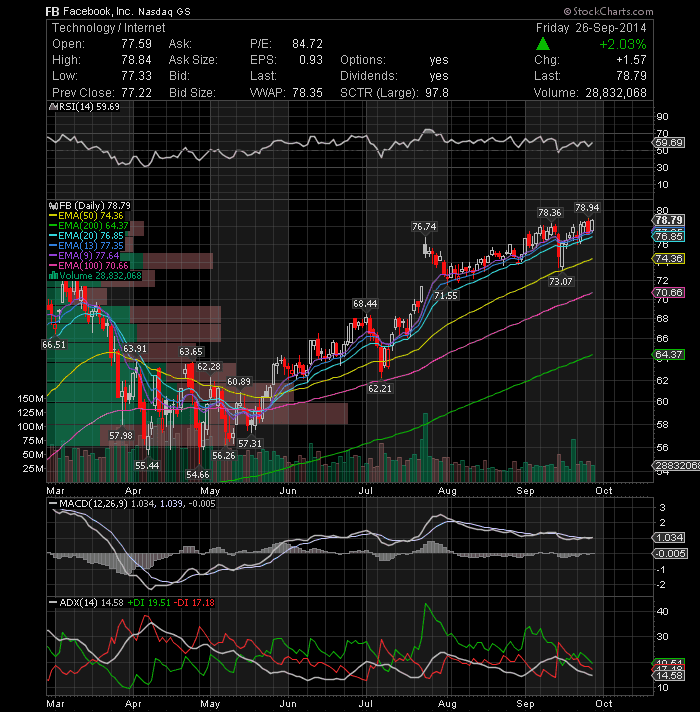Image resolution: width=700 pixels, height=712 pixels.
Task: Click the 14.58 tag on ADX axis
Action: coord(669,676)
